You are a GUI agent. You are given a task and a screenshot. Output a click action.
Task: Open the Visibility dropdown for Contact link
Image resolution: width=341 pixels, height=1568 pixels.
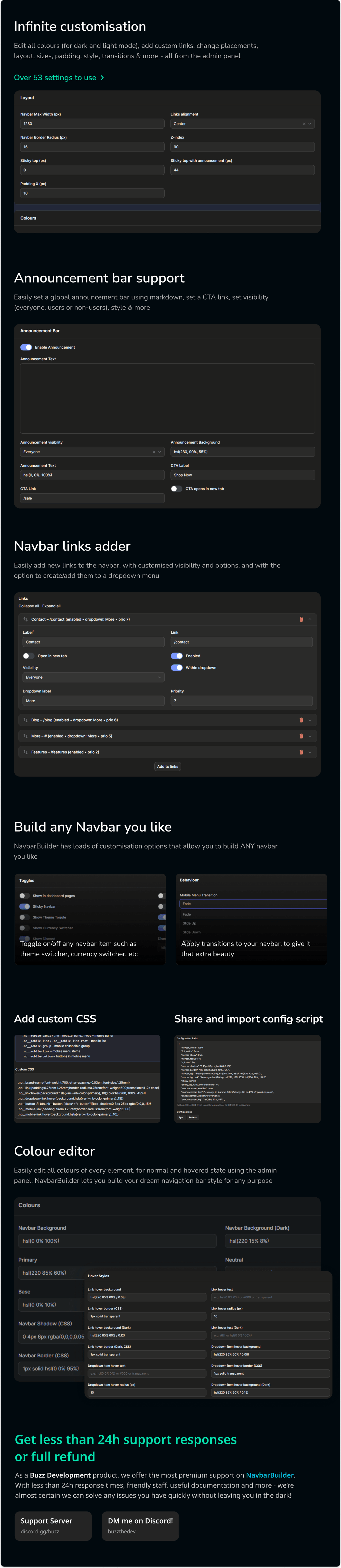click(93, 677)
